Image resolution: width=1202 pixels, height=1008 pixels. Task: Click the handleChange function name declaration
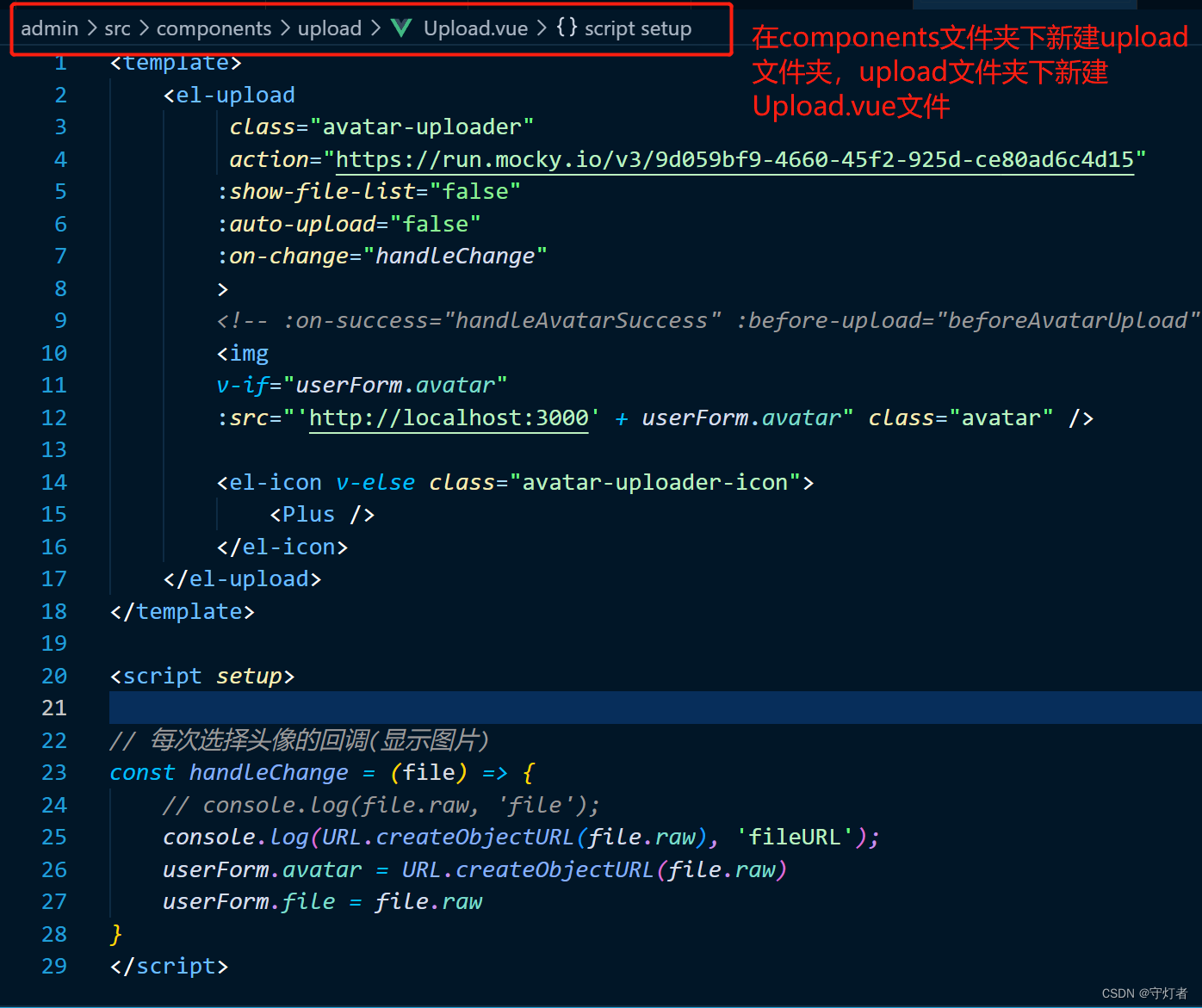click(x=269, y=772)
